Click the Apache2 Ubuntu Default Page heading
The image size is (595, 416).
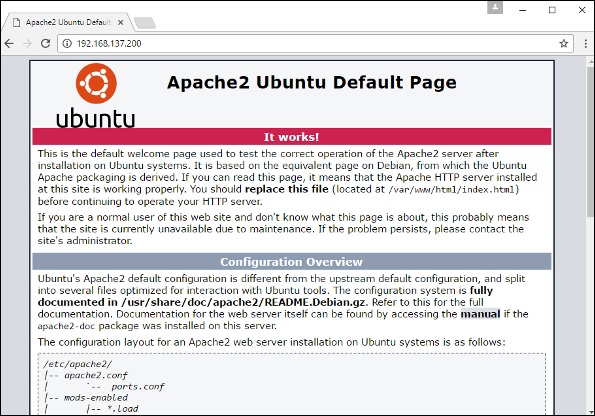coord(312,82)
